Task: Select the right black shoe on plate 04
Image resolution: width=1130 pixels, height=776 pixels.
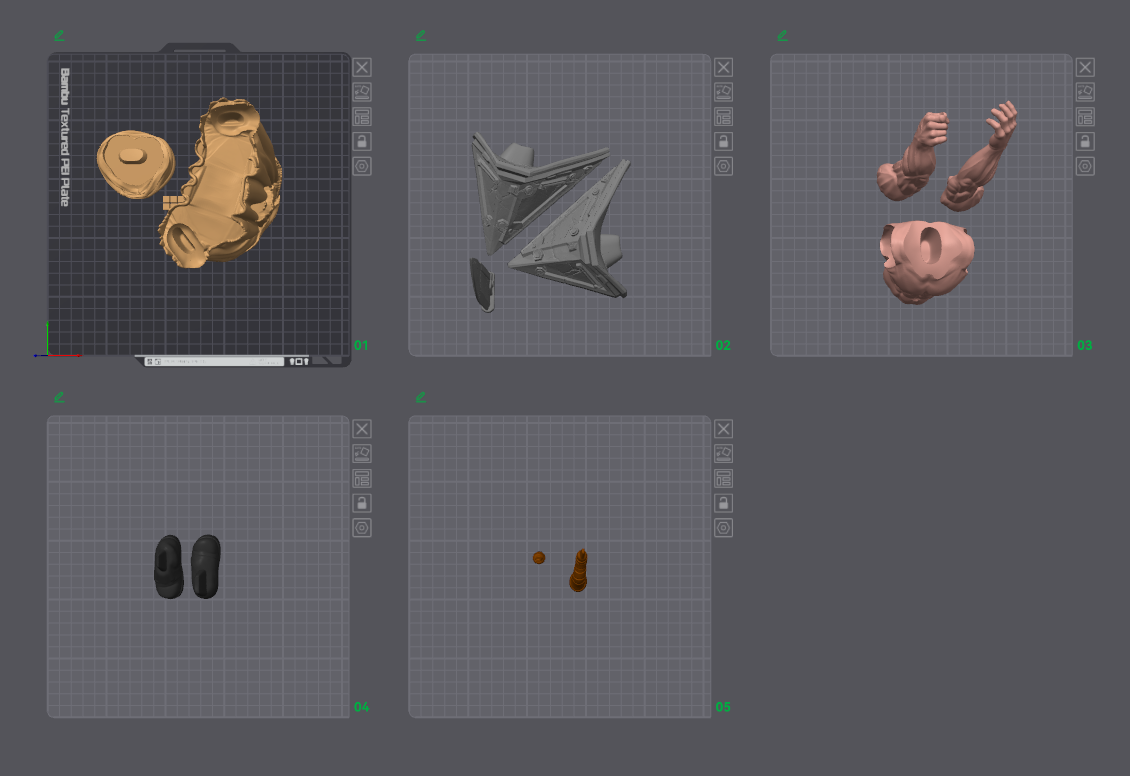Action: pos(206,566)
